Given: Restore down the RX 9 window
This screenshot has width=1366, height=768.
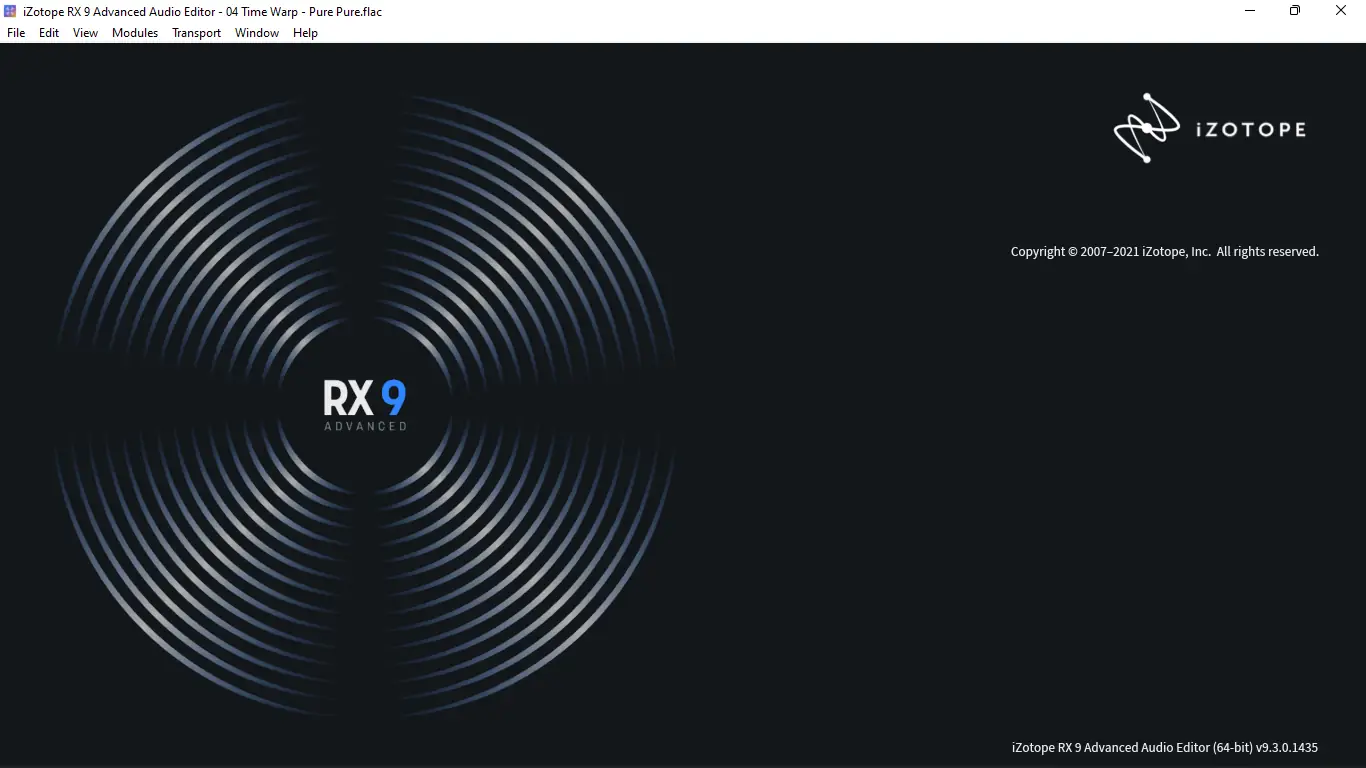Looking at the screenshot, I should click(1295, 11).
